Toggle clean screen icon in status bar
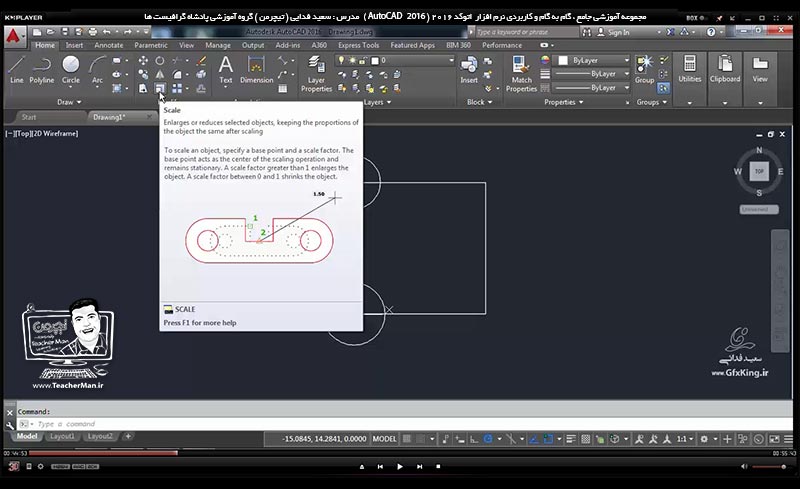The width and height of the screenshot is (800, 489). [774, 438]
